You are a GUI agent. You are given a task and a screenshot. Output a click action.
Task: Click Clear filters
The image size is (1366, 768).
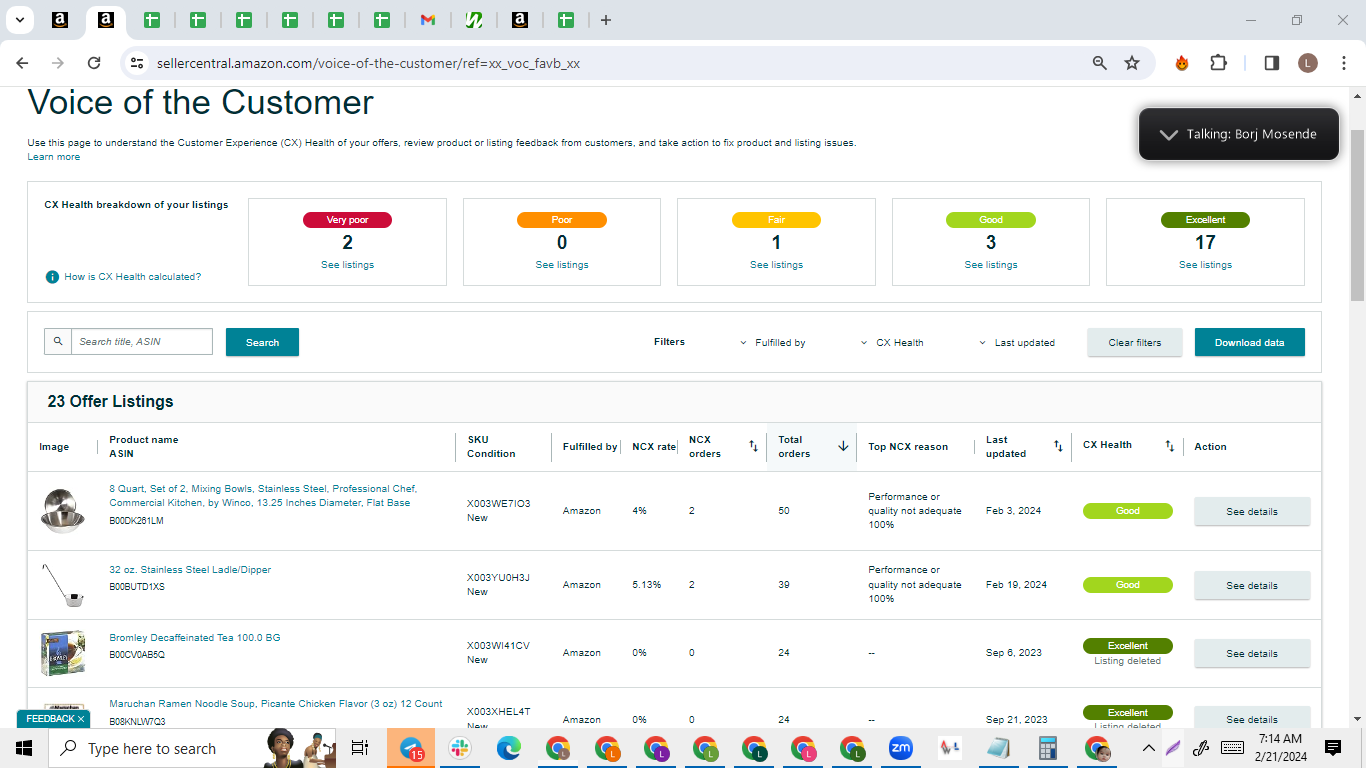tap(1135, 342)
